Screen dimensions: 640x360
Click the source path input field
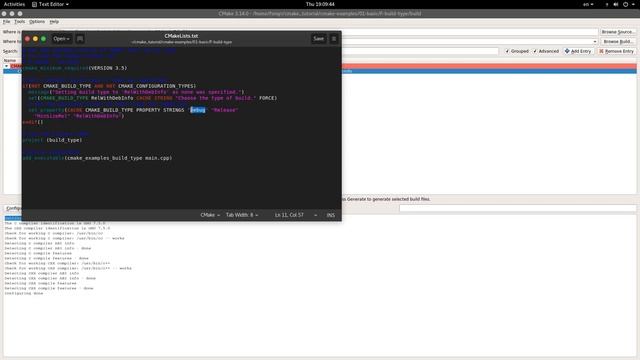(x=469, y=32)
